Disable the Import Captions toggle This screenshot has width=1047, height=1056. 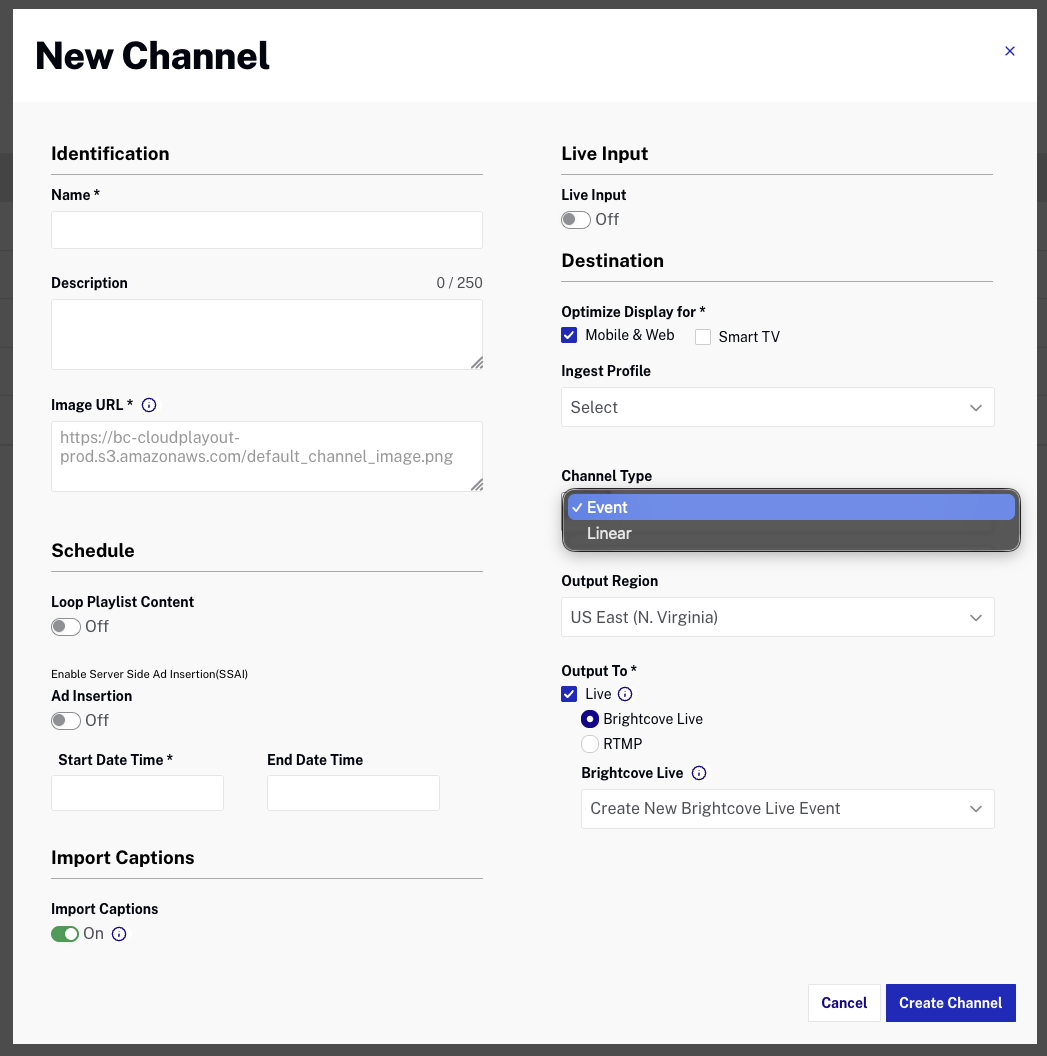(x=65, y=934)
